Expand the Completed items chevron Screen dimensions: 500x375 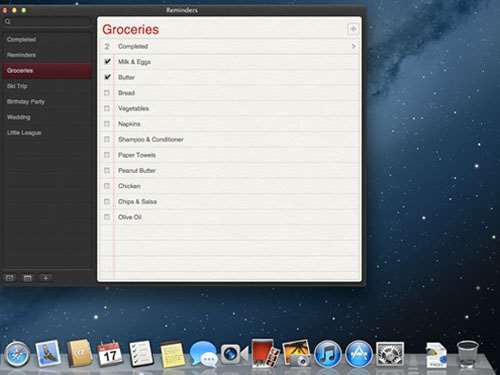[x=354, y=46]
